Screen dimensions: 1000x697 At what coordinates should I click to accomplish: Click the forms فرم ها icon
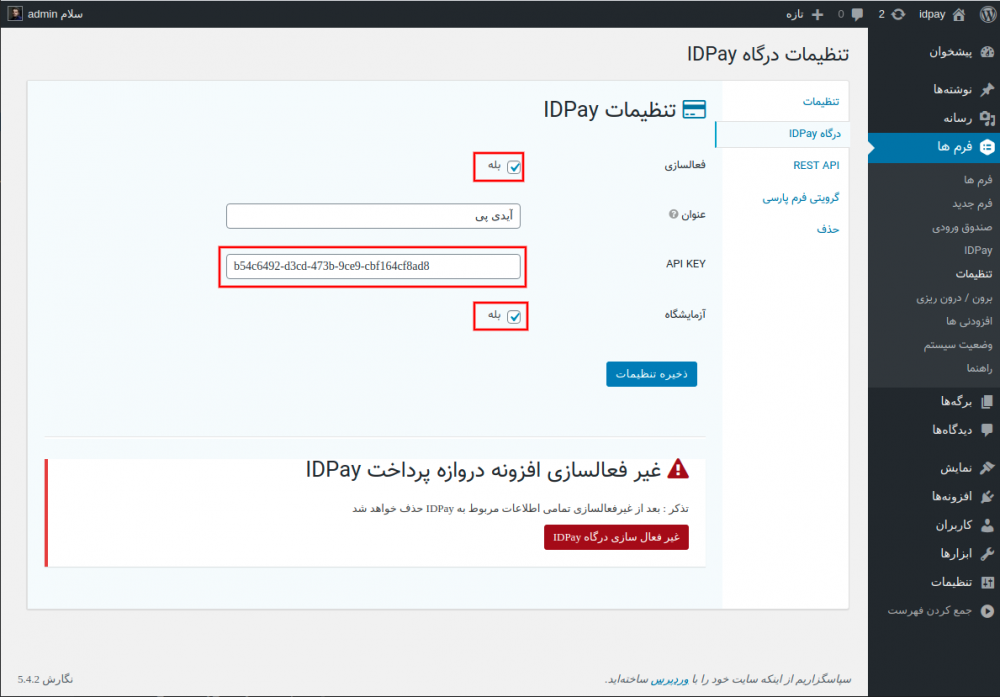pyautogui.click(x=987, y=147)
